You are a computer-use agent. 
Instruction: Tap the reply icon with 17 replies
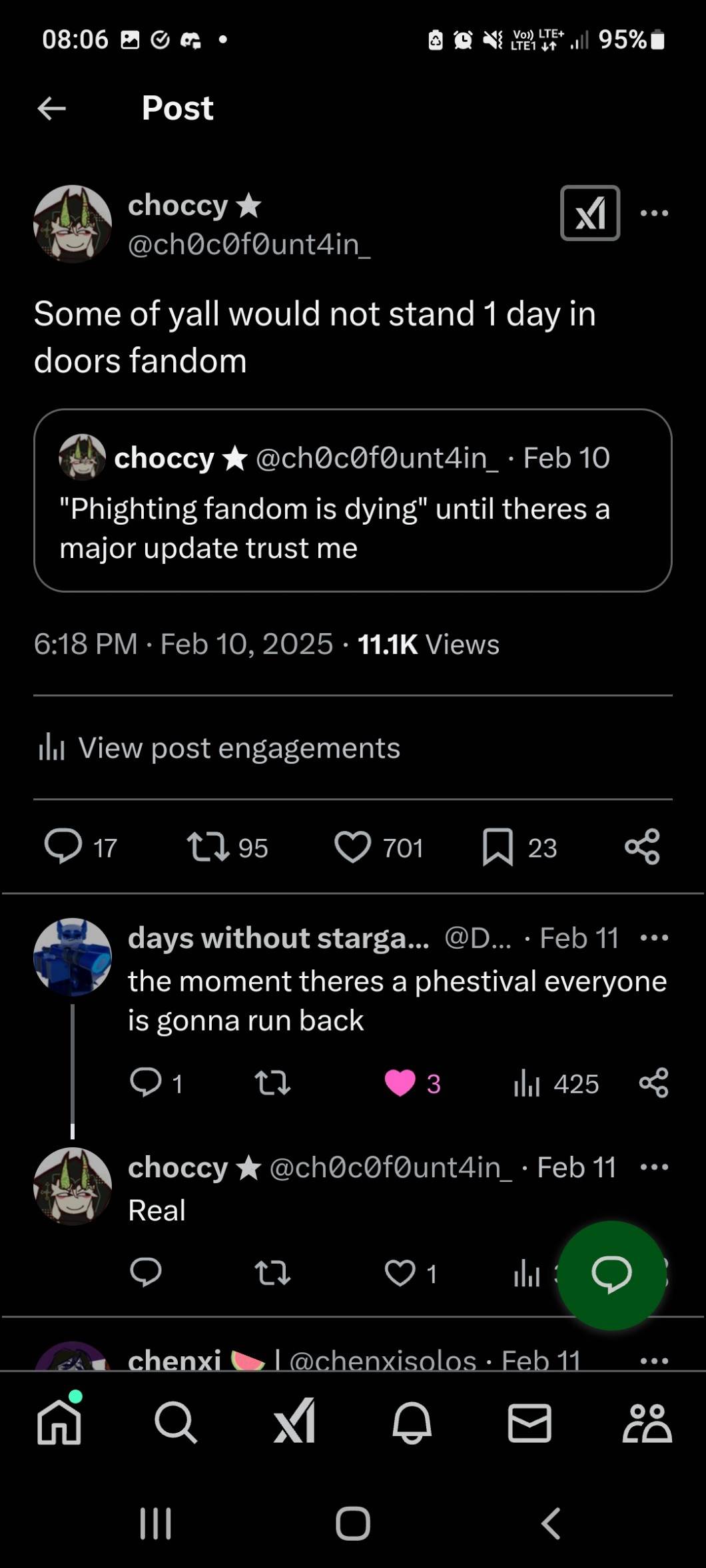(x=63, y=847)
